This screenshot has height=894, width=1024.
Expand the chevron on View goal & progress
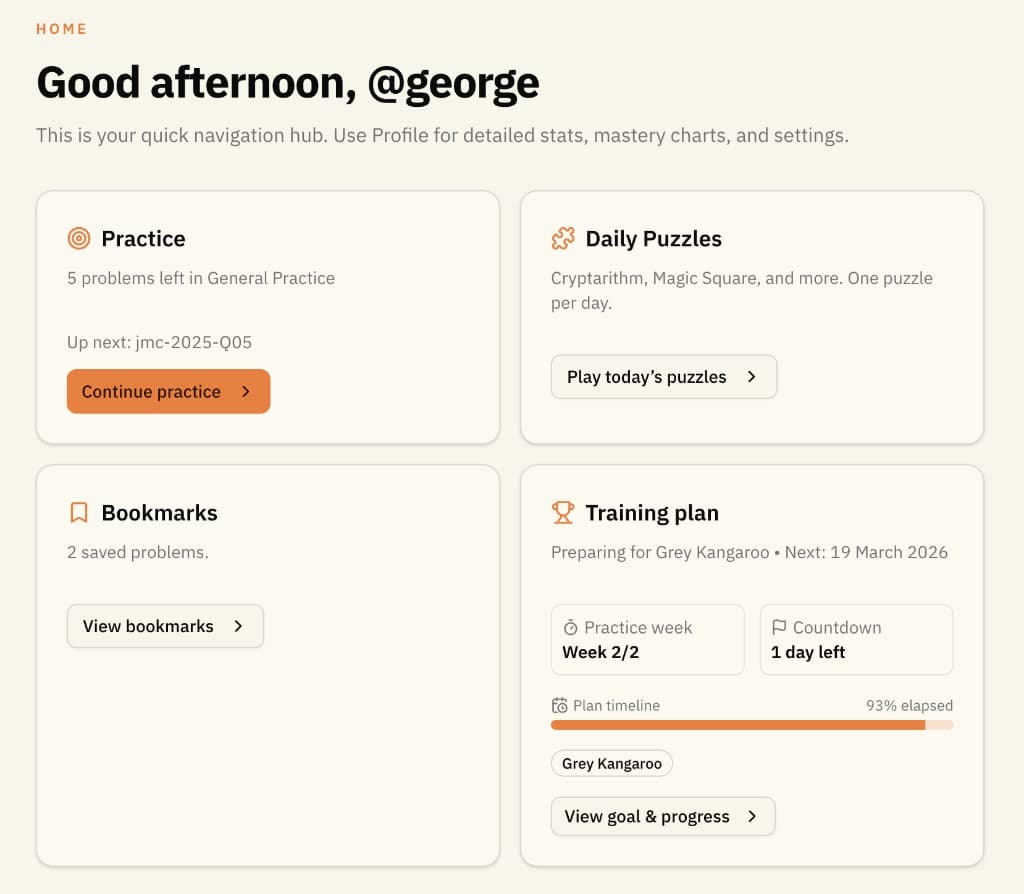(753, 816)
